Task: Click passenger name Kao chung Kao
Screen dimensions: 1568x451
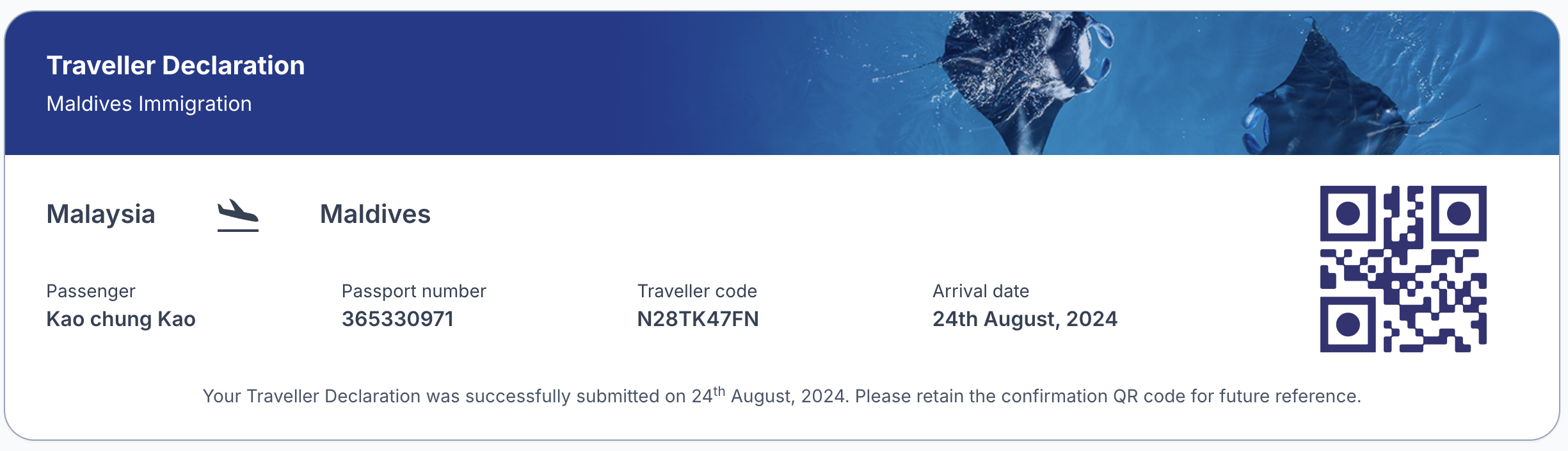Action: coord(121,319)
